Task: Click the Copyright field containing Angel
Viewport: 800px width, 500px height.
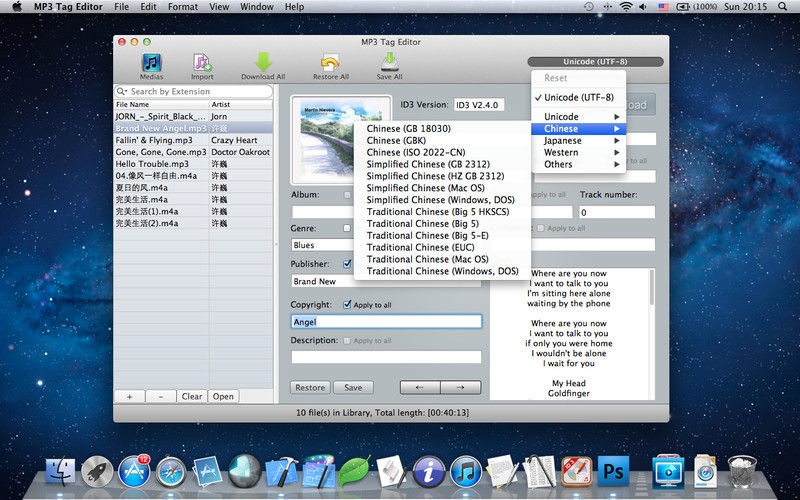Action: [386, 321]
